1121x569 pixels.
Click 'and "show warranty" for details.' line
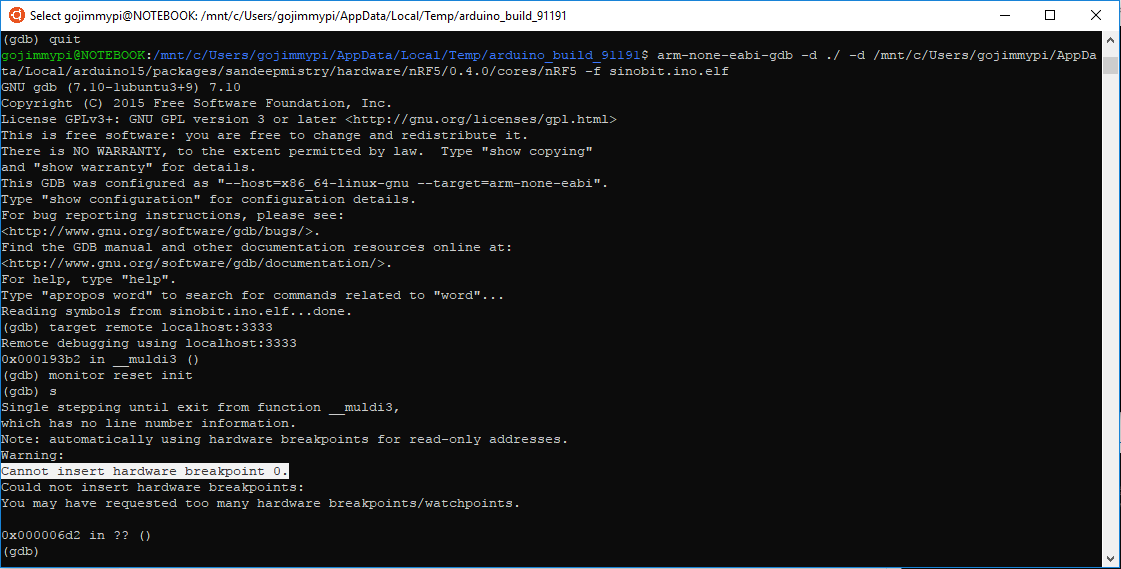point(129,167)
